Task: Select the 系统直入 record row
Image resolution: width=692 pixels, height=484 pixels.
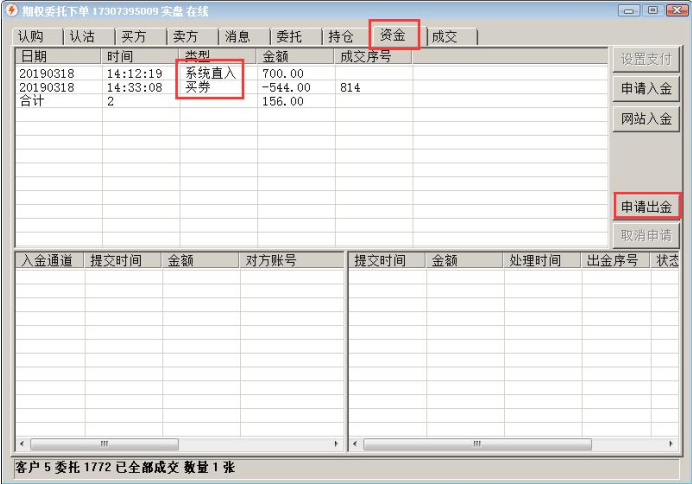Action: (210, 73)
